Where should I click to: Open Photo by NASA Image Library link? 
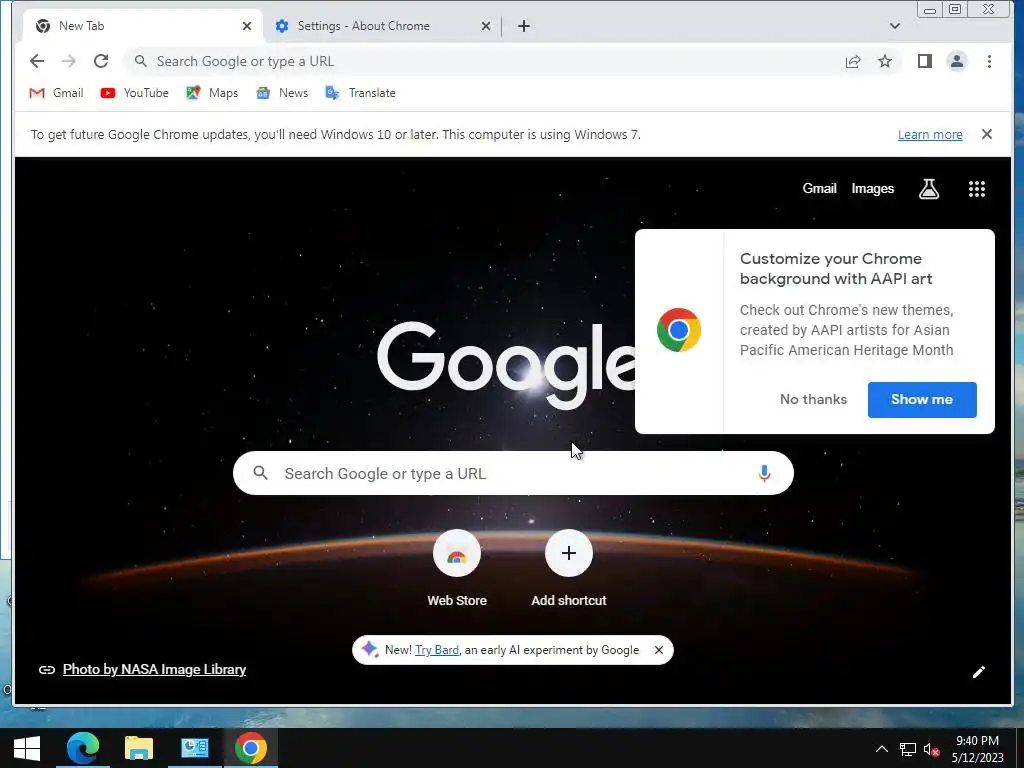point(154,669)
